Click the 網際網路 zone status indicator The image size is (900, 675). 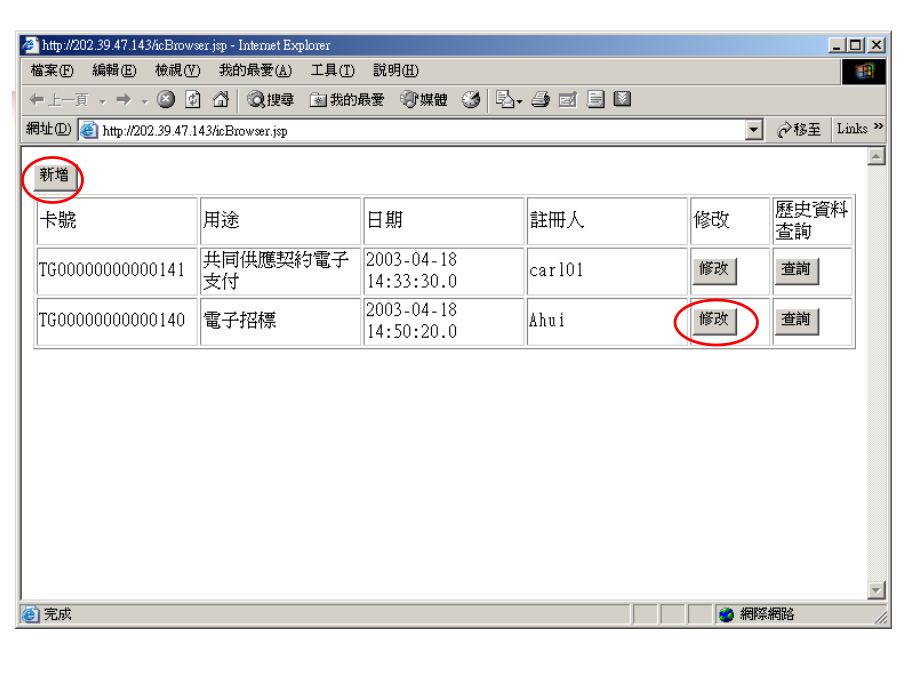757,615
